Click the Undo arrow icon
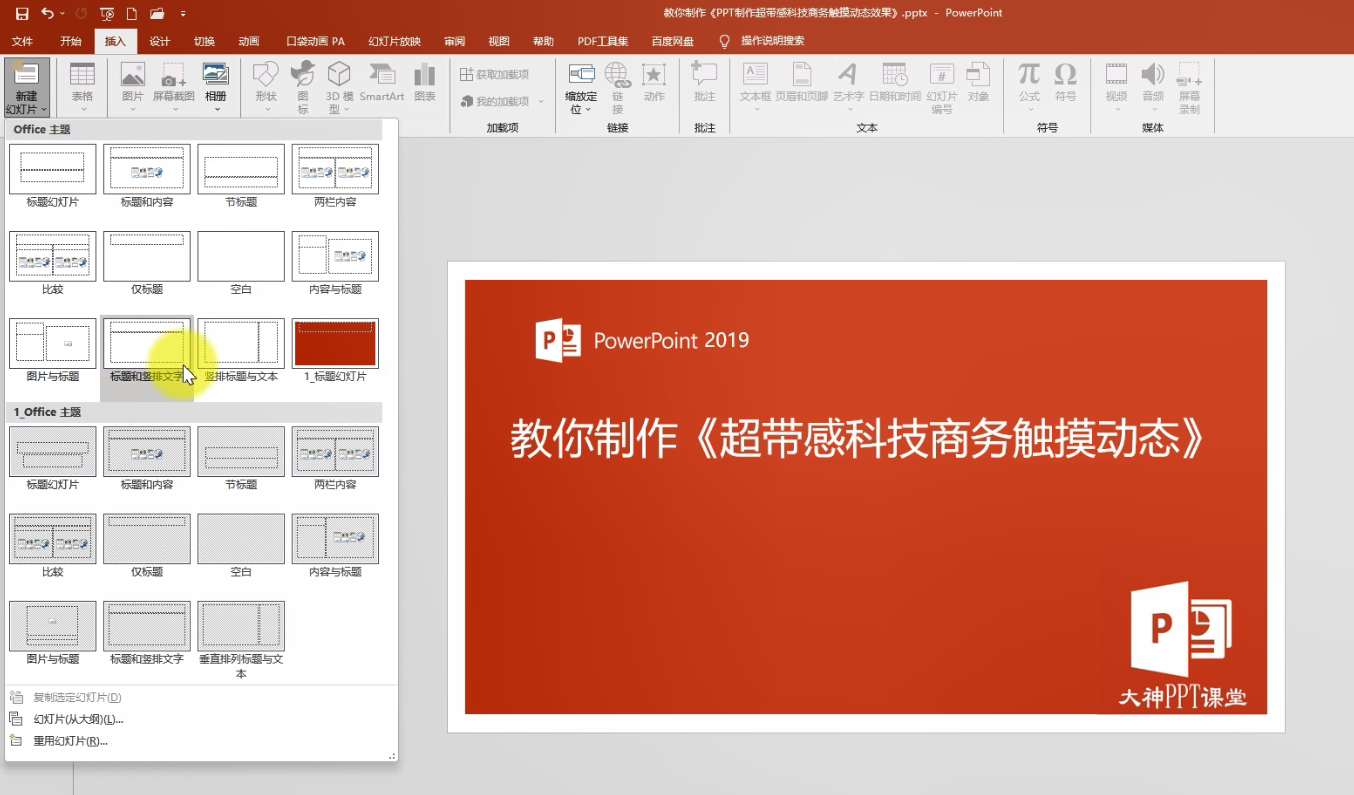The image size is (1354, 795). coord(48,14)
